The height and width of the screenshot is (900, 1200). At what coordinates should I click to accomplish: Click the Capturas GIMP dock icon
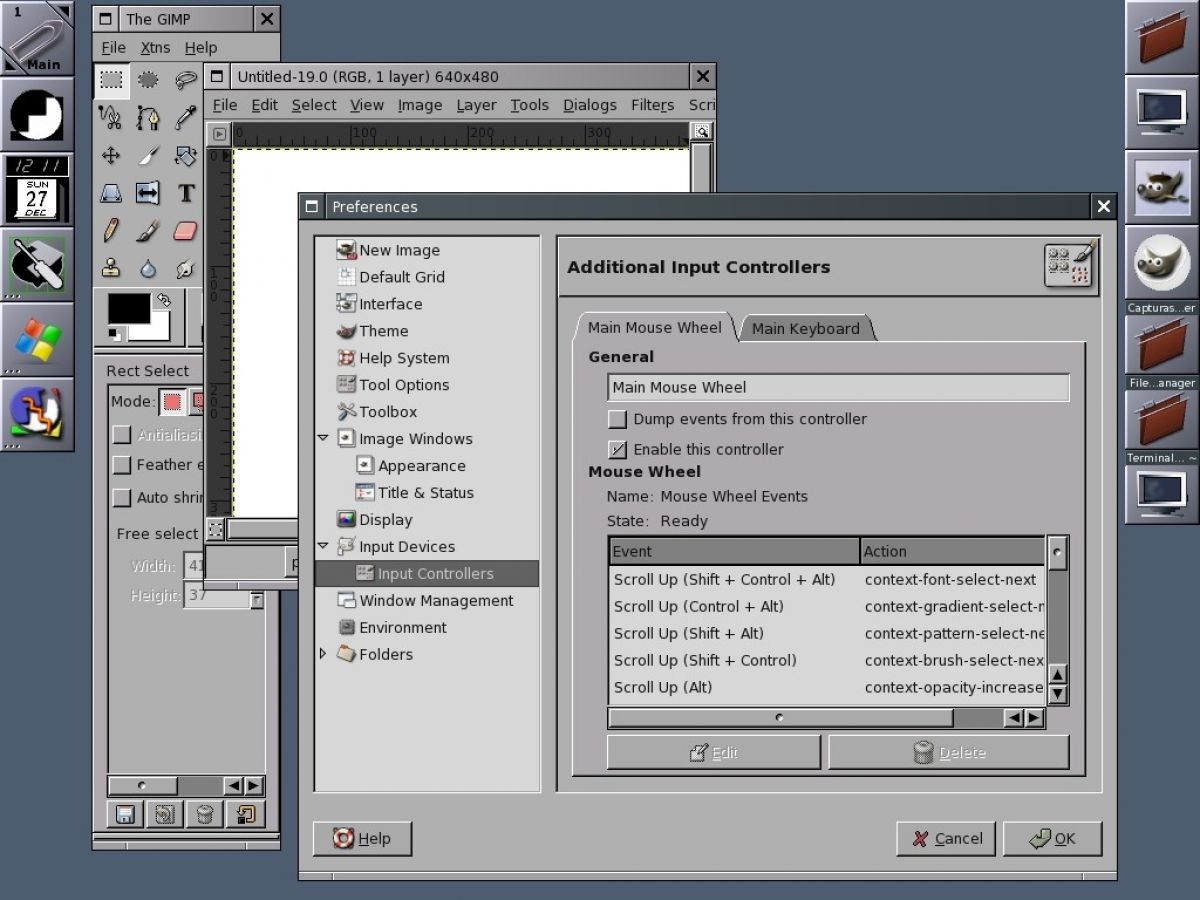click(x=1161, y=263)
